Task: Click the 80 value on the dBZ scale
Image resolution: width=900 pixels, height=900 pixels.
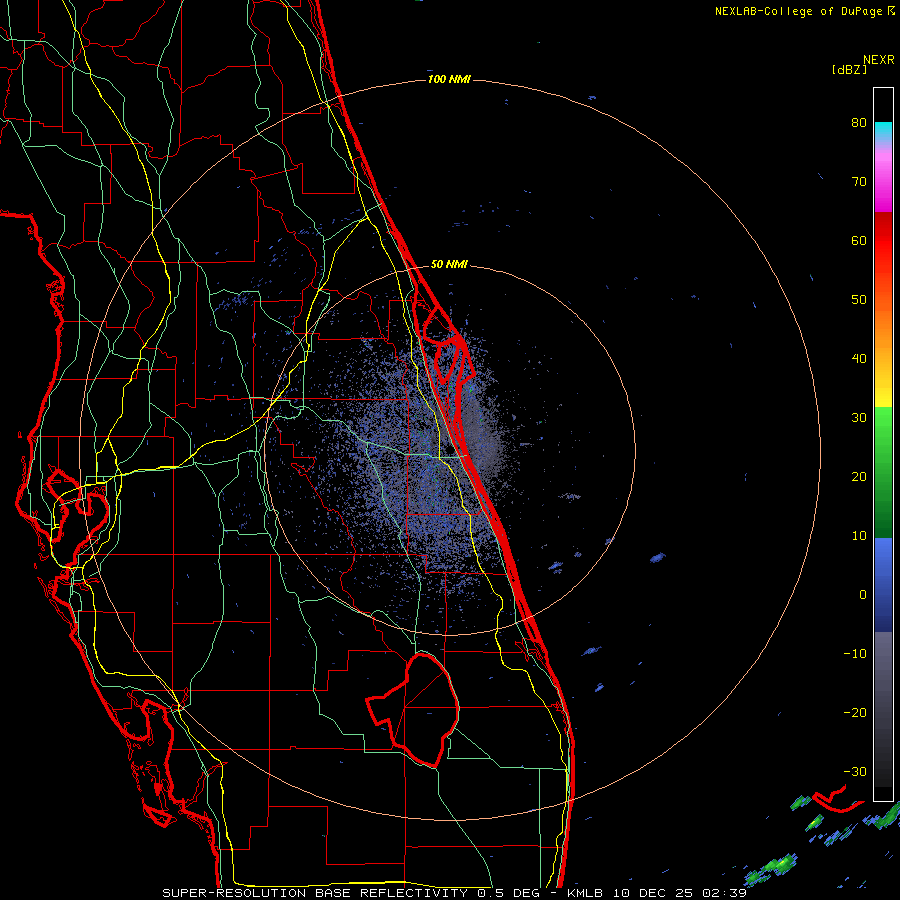Action: click(859, 123)
